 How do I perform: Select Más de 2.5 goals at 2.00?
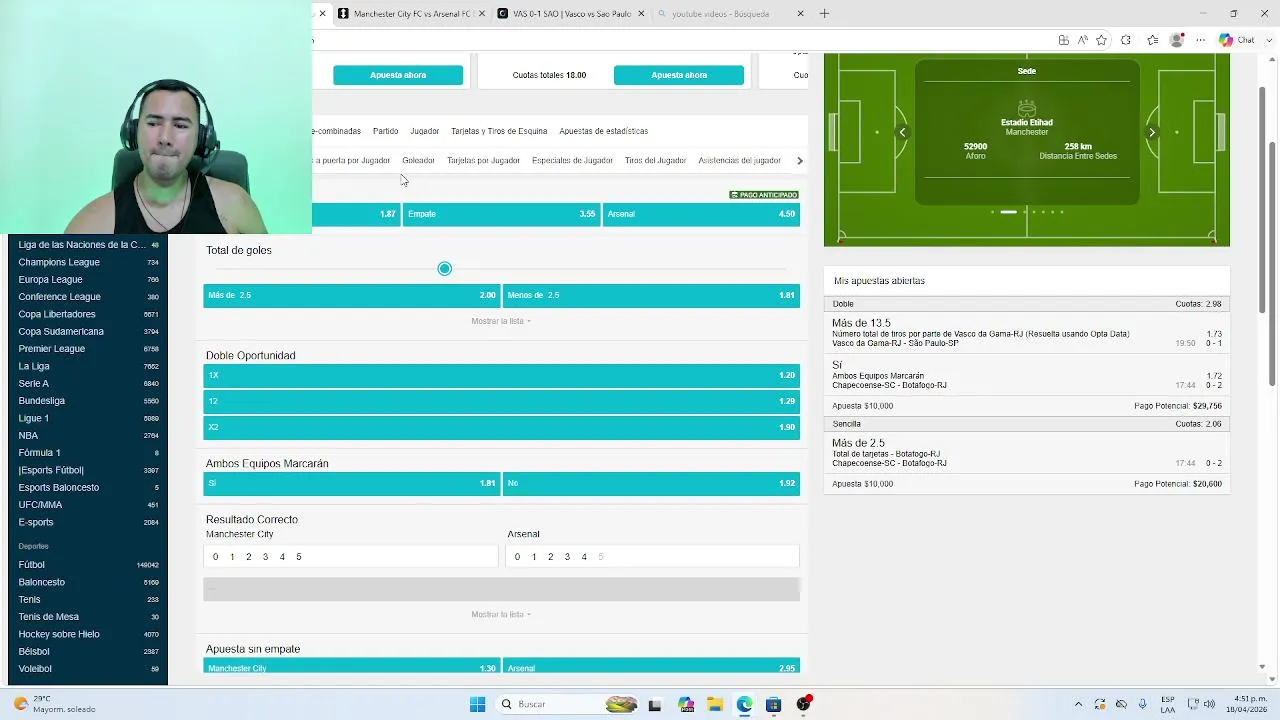(351, 295)
